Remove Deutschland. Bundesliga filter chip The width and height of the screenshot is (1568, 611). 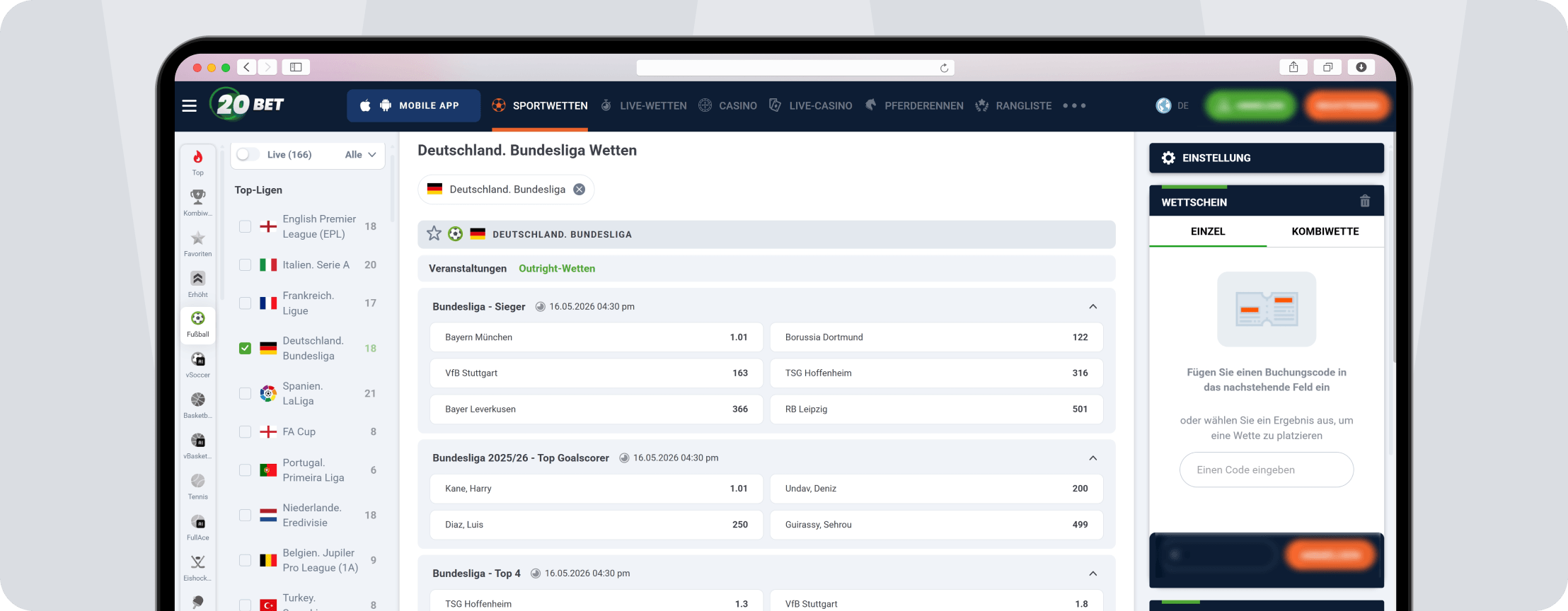pos(579,190)
